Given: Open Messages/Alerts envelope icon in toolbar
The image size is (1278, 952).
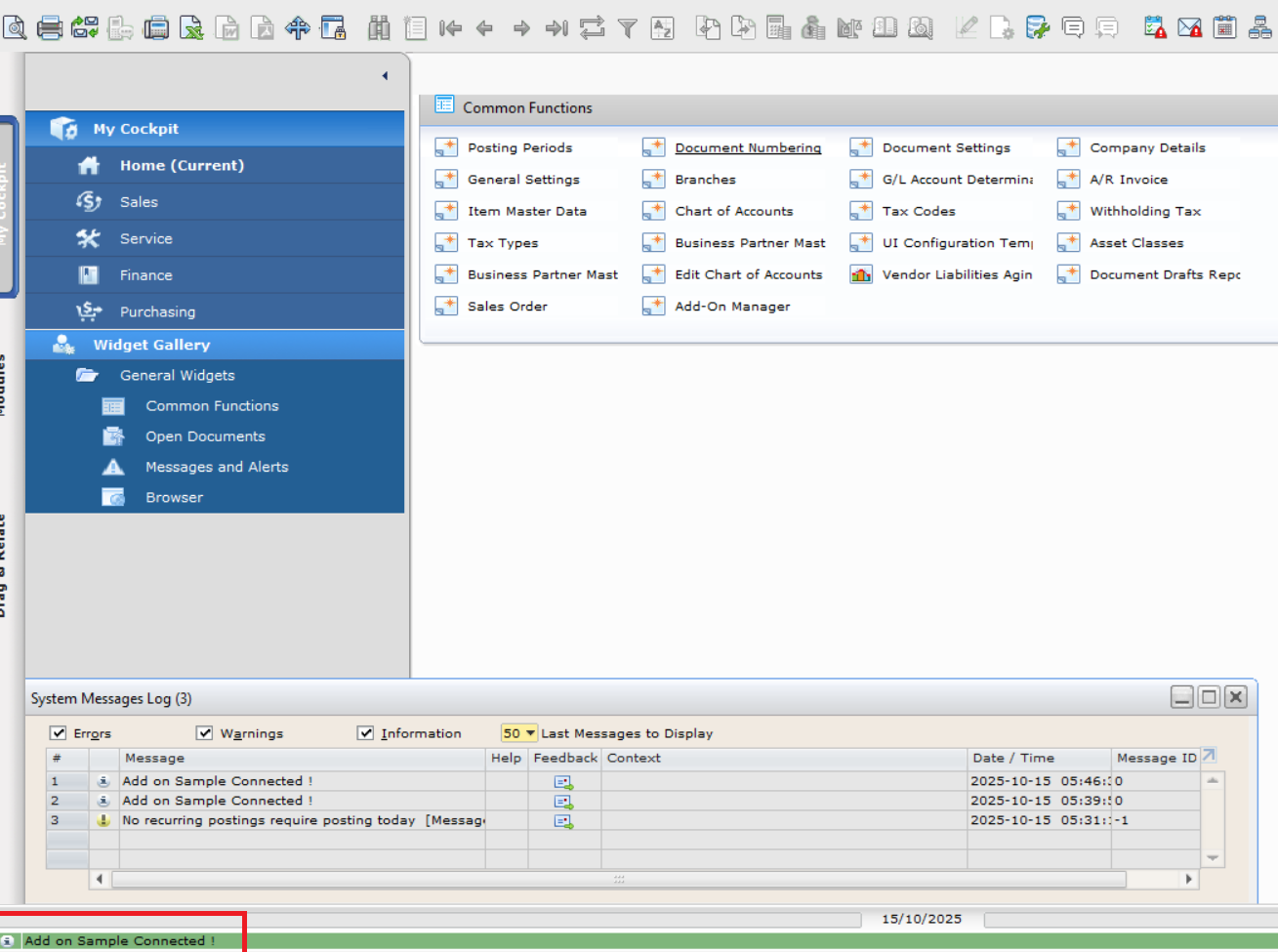Looking at the screenshot, I should (x=1189, y=28).
